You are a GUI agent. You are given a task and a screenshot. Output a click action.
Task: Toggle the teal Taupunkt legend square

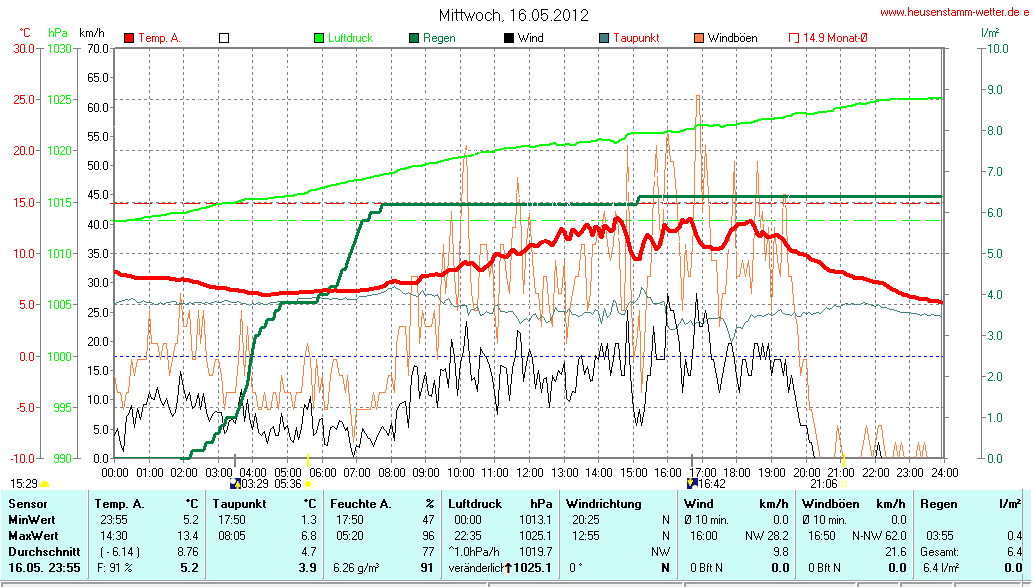tap(603, 38)
